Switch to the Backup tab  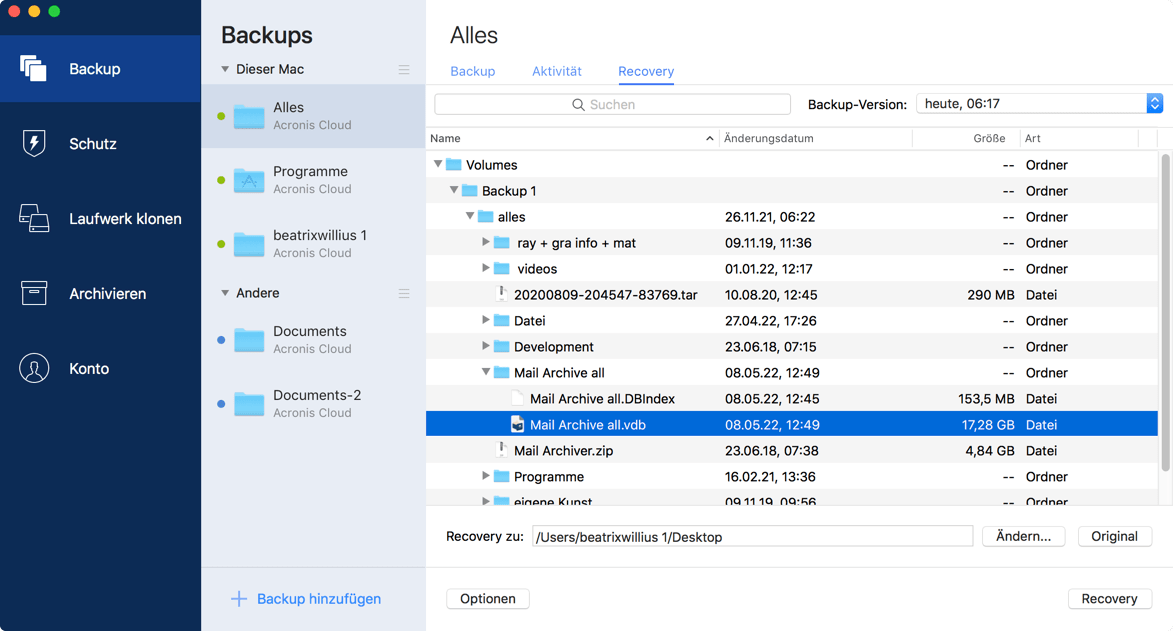click(472, 71)
